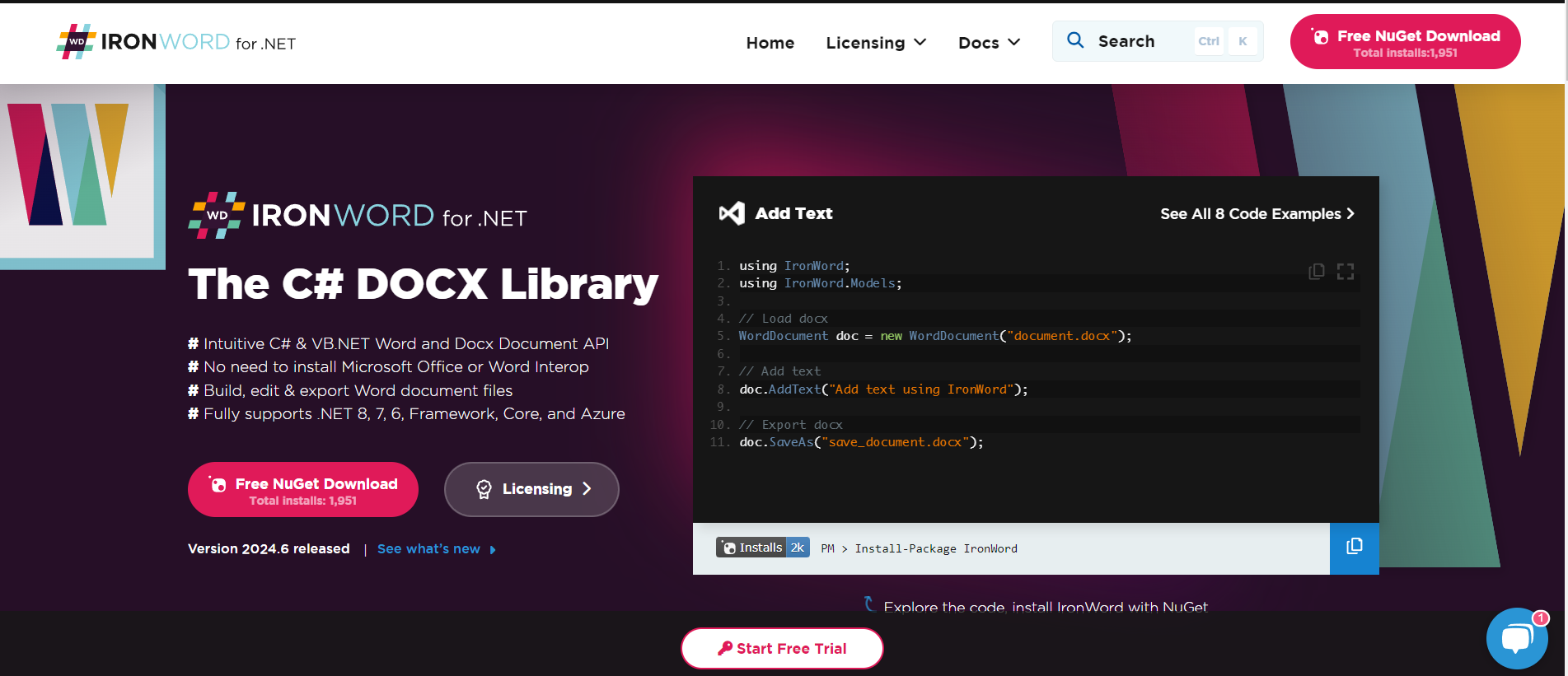
Task: Click the Explore the code text
Action: coord(1046,606)
